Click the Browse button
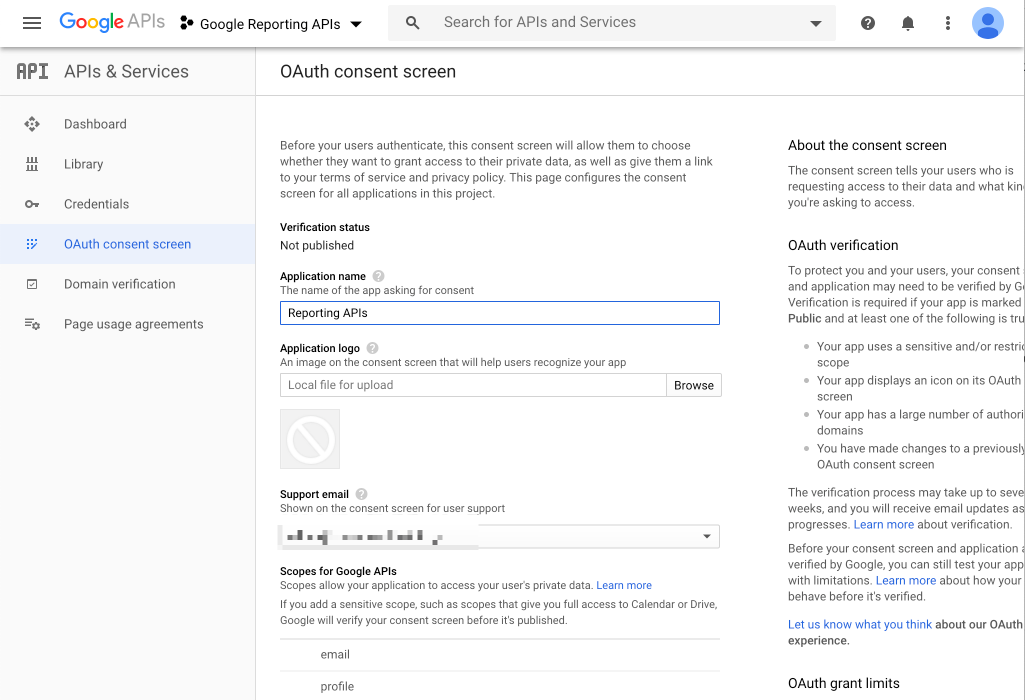Viewport: 1025px width, 700px height. 694,385
